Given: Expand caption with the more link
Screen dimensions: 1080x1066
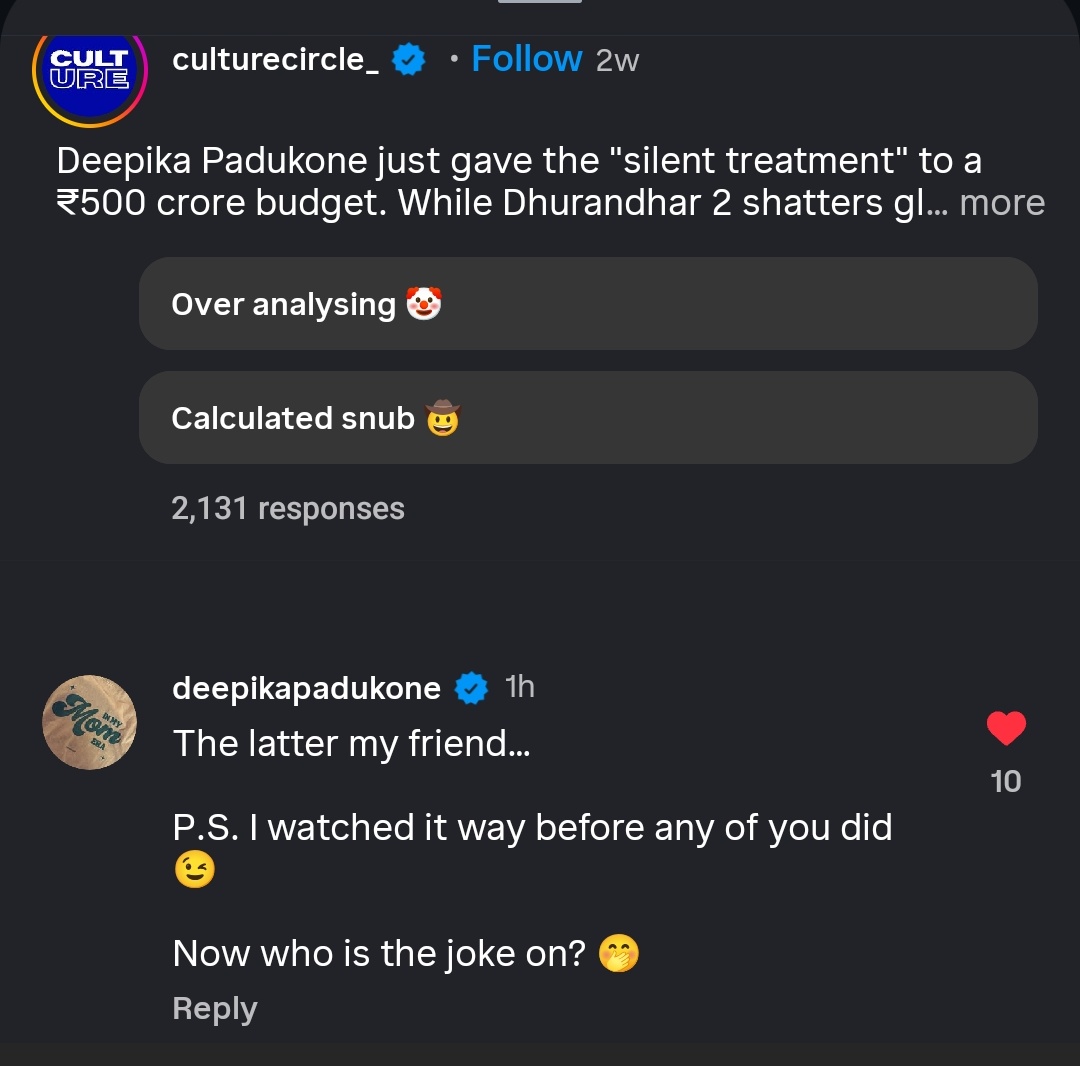Looking at the screenshot, I should coord(1002,203).
